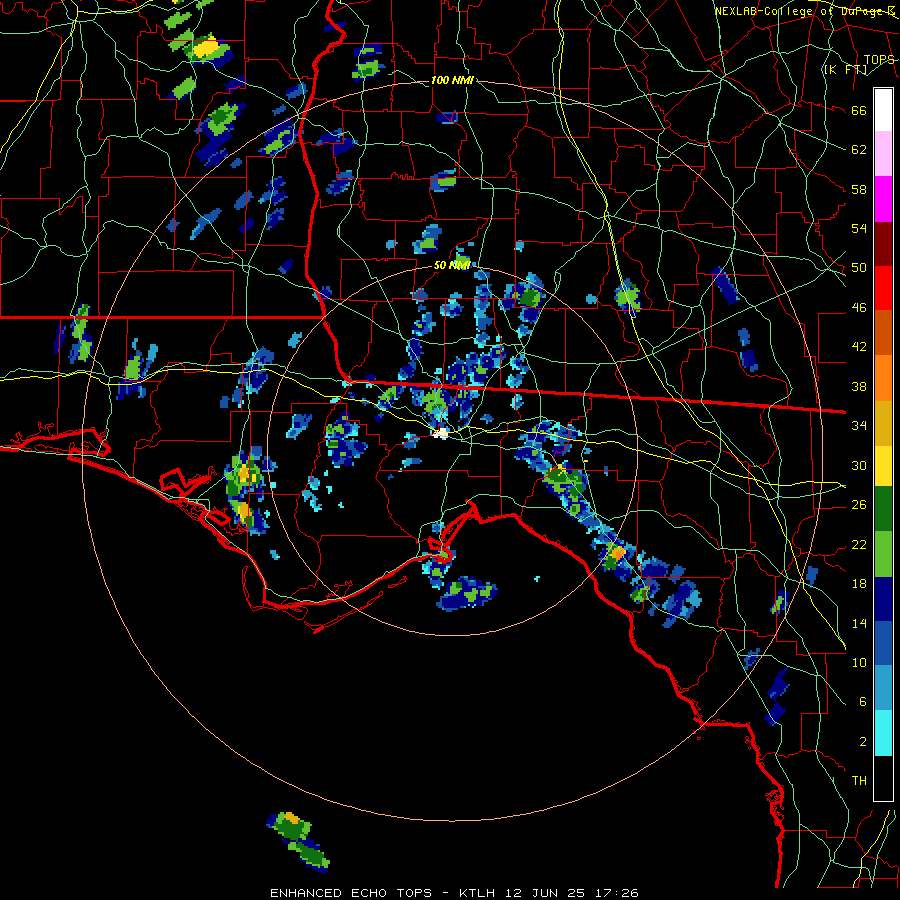Click the magenta legend swatch
Image resolution: width=900 pixels, height=900 pixels.
click(883, 199)
